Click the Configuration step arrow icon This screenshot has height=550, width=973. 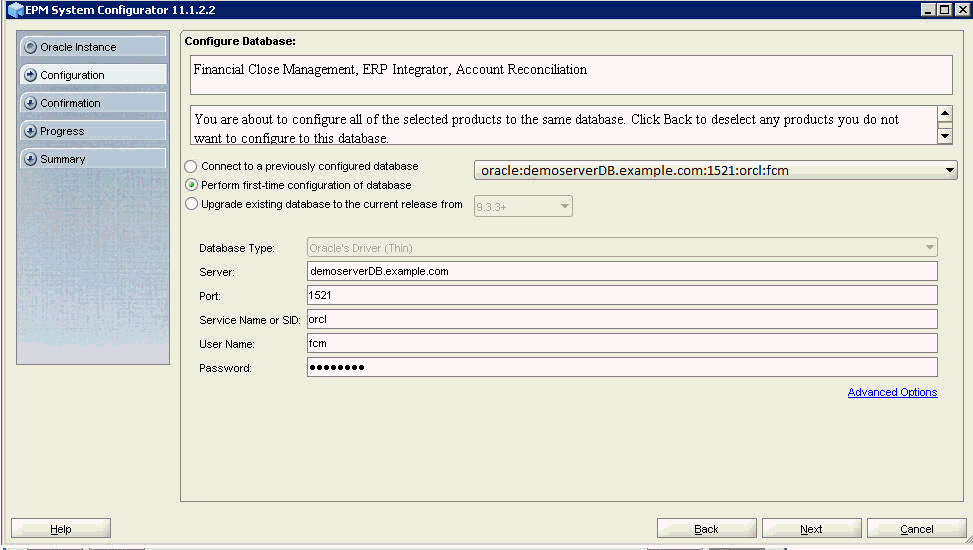[30, 75]
